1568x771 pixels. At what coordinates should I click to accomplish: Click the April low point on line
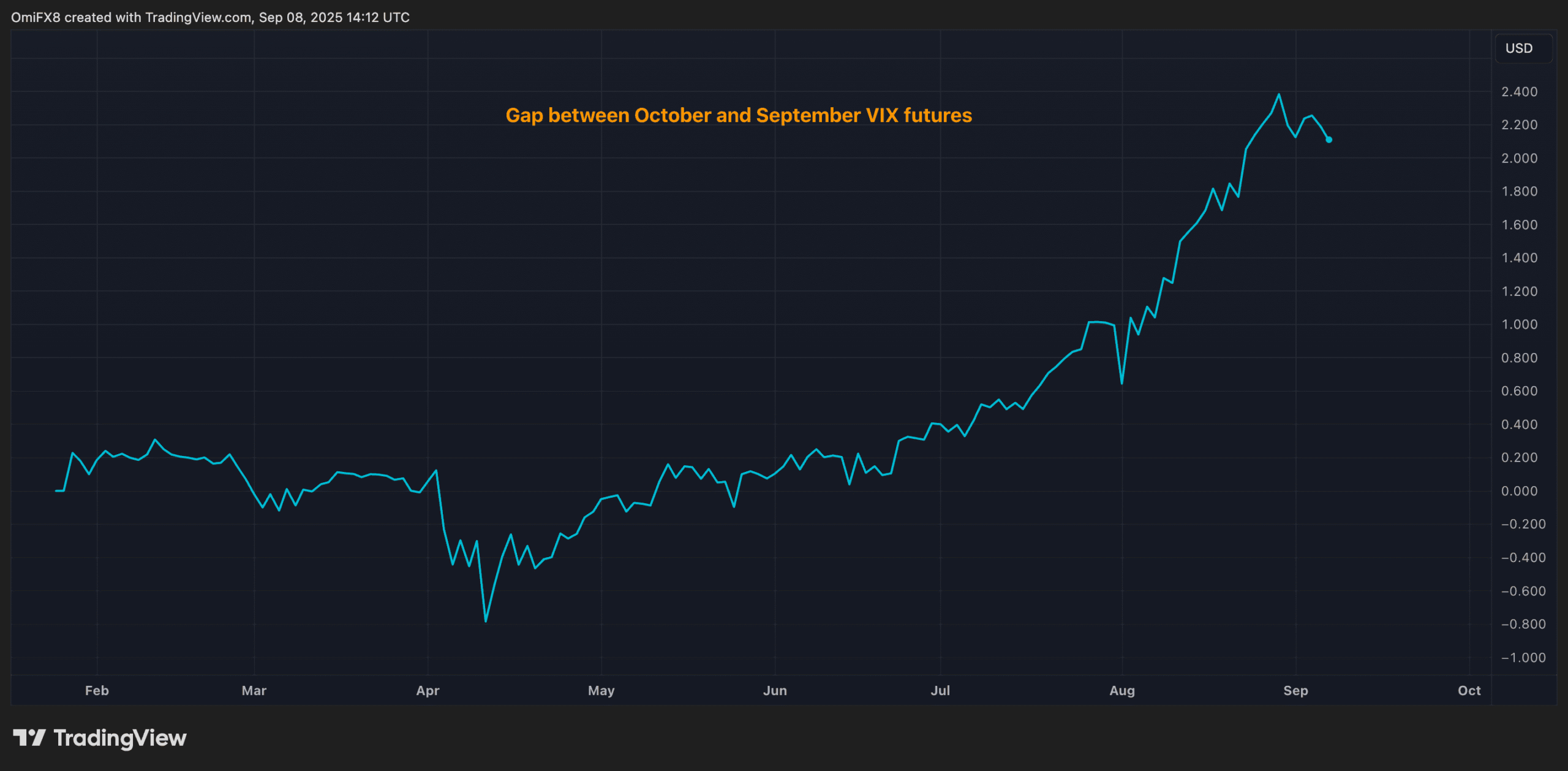pos(486,621)
